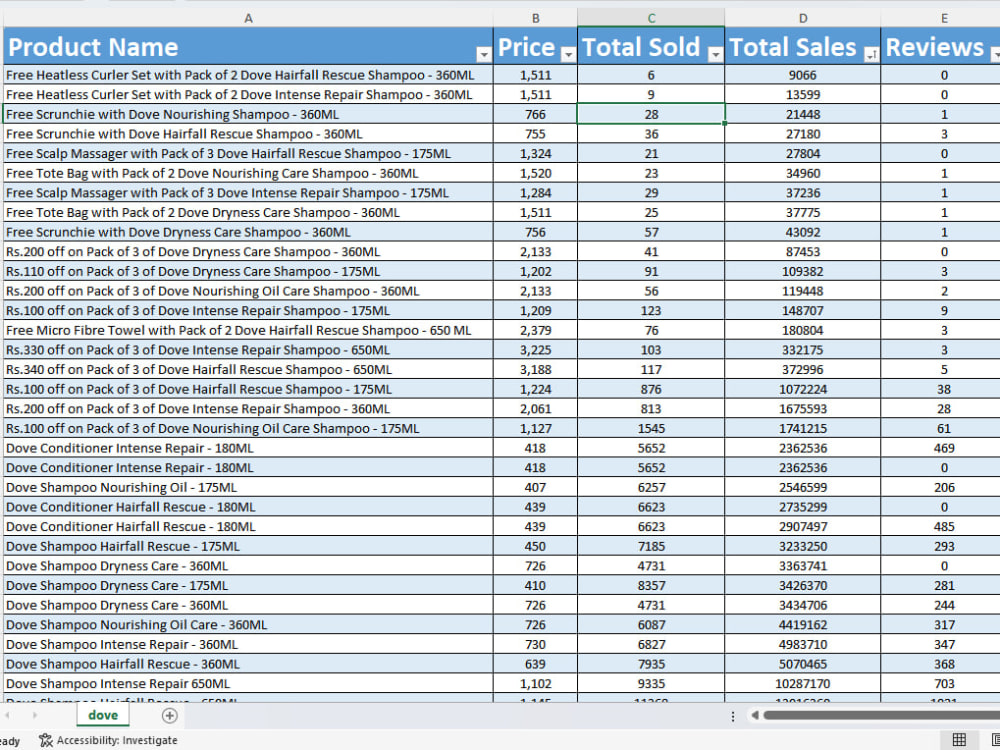This screenshot has height=750, width=1000.
Task: Click the horizontal scrollbar thumb
Action: pyautogui.click(x=881, y=716)
